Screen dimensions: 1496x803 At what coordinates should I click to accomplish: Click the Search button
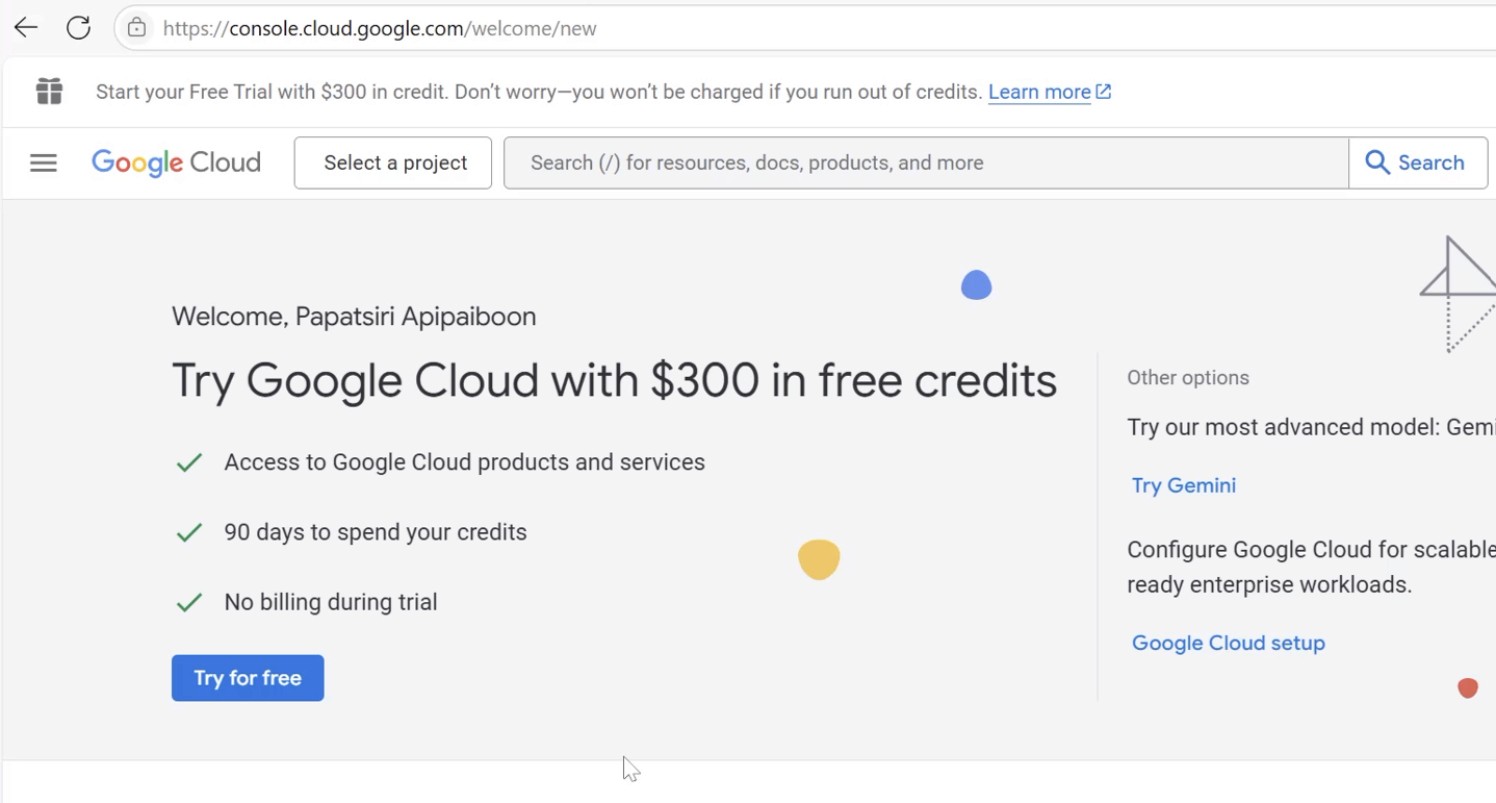(1418, 163)
